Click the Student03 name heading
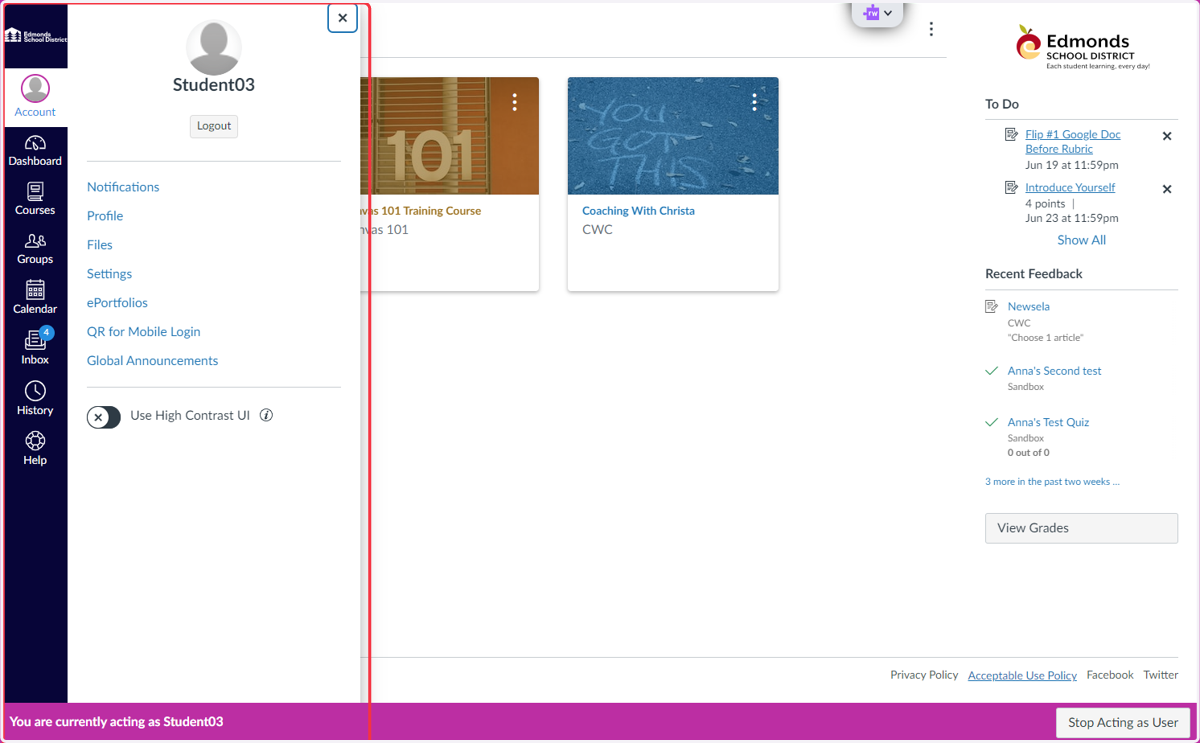The height and width of the screenshot is (743, 1200). pyautogui.click(x=214, y=85)
